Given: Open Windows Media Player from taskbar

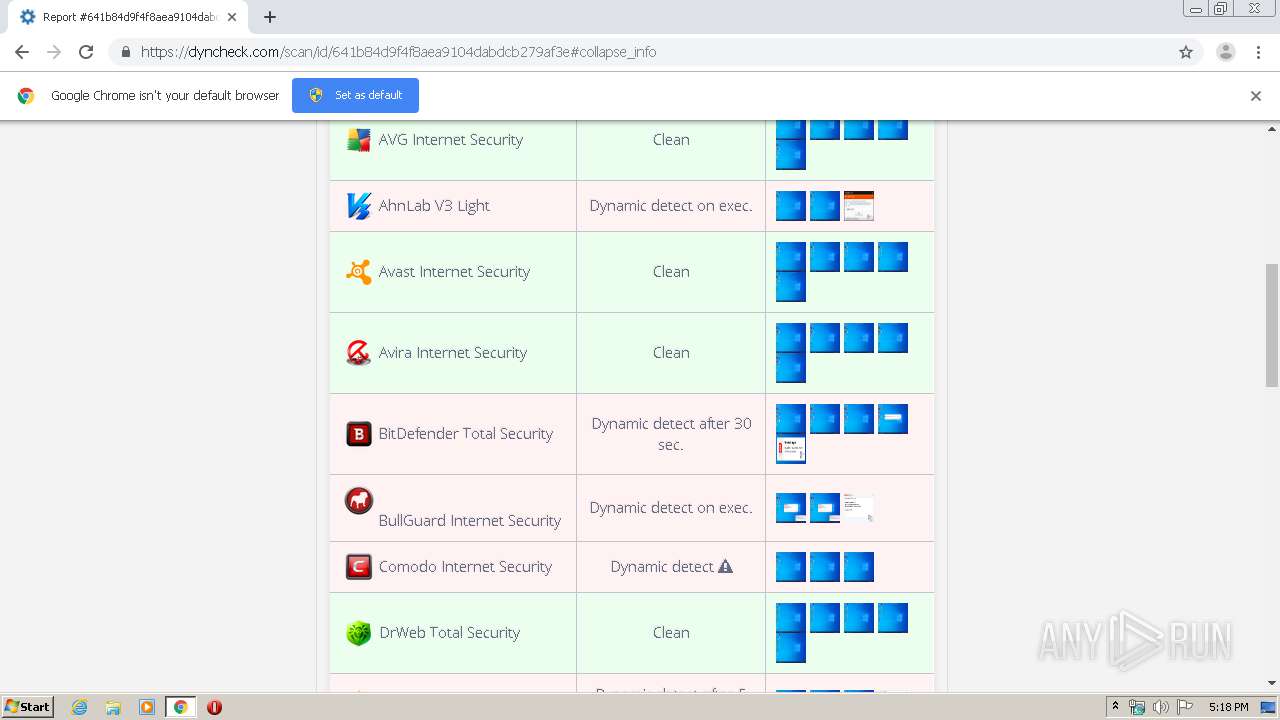Looking at the screenshot, I should pyautogui.click(x=147, y=707).
